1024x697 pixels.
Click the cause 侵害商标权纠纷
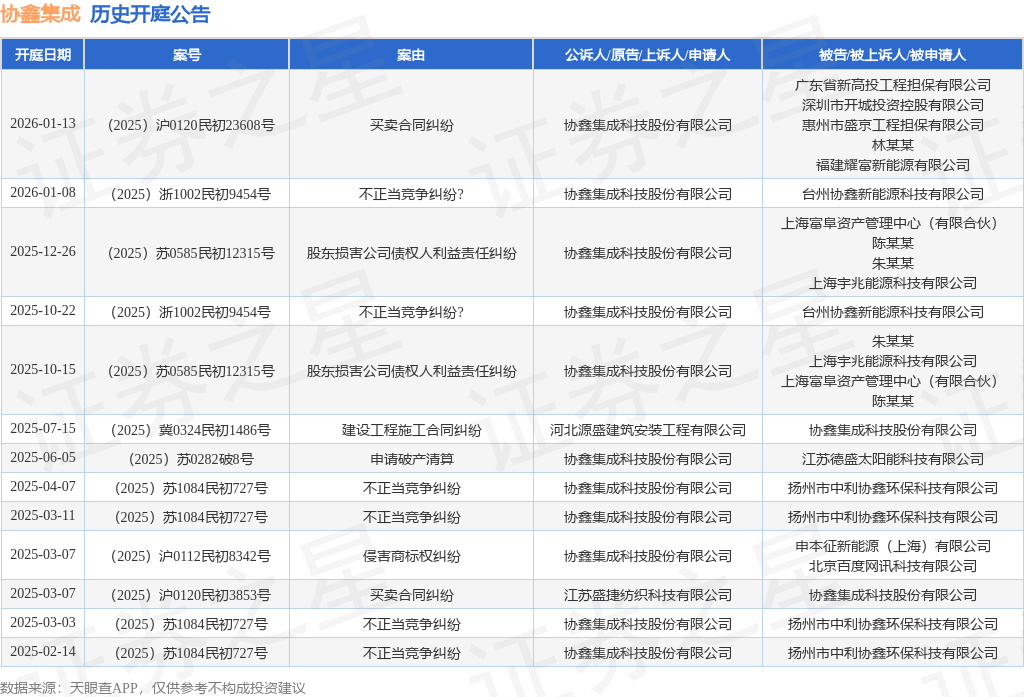point(411,557)
